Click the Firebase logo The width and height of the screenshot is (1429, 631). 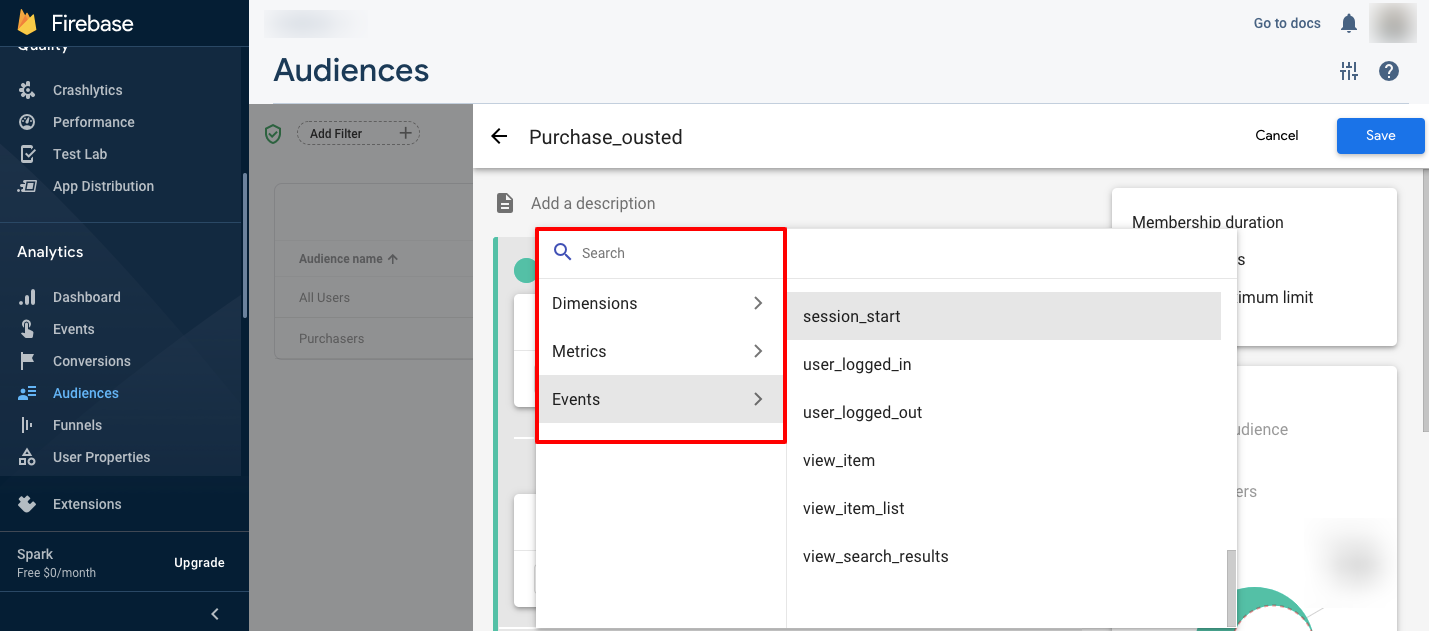pyautogui.click(x=27, y=22)
